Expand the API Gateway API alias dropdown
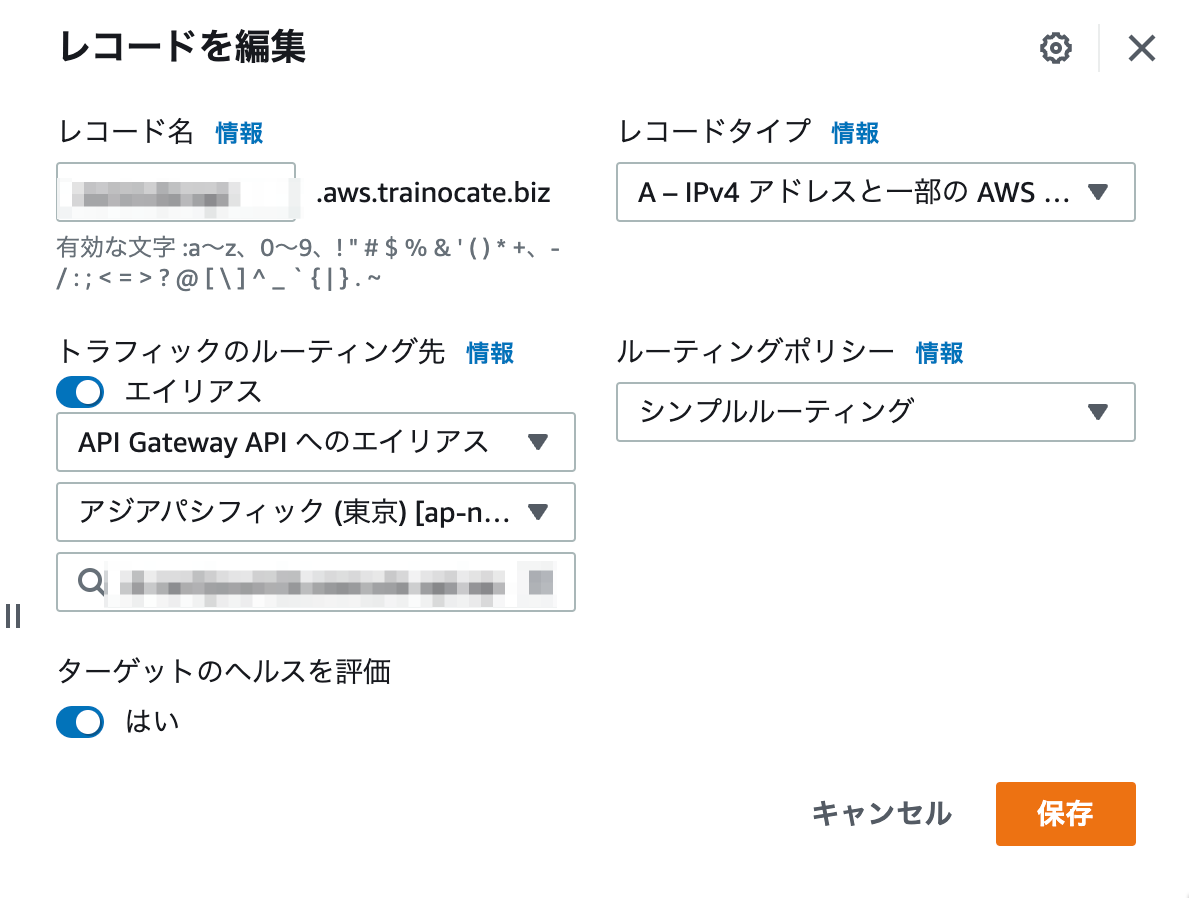This screenshot has height=898, width=1190. coord(316,442)
